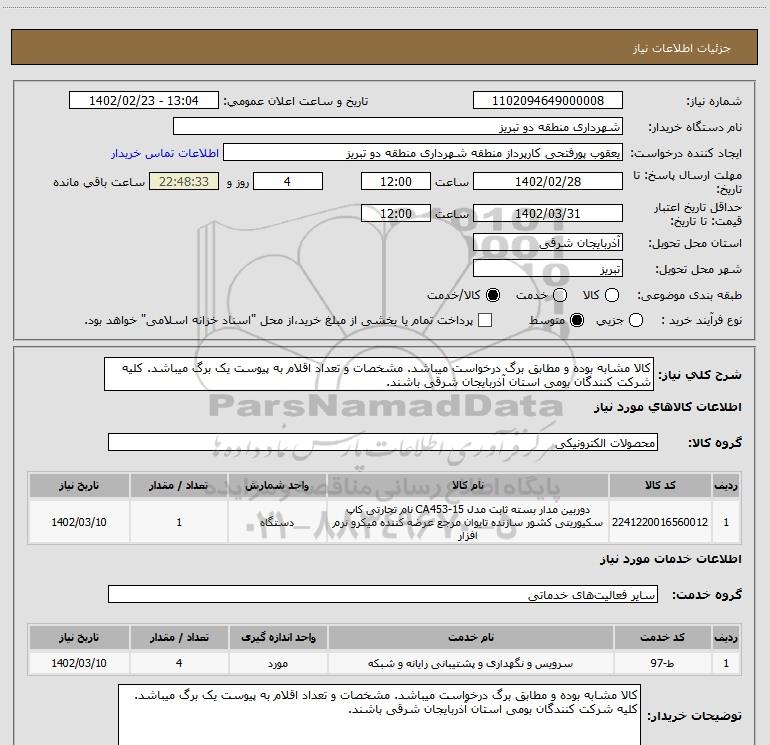Click product code 2241220016560012
The height and width of the screenshot is (745, 770).
pyautogui.click(x=660, y=522)
